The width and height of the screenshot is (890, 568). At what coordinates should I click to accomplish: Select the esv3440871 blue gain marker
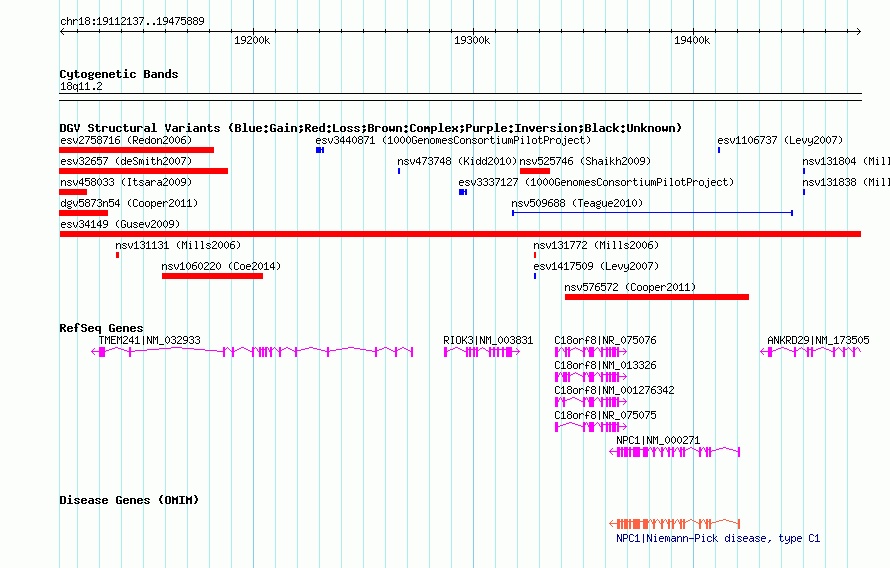point(320,150)
